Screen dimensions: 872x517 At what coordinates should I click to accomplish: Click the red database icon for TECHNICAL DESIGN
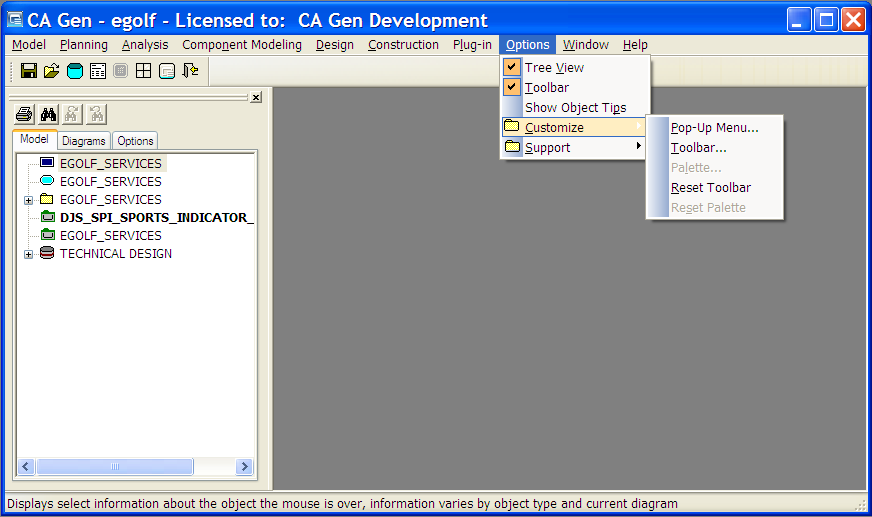coord(47,253)
